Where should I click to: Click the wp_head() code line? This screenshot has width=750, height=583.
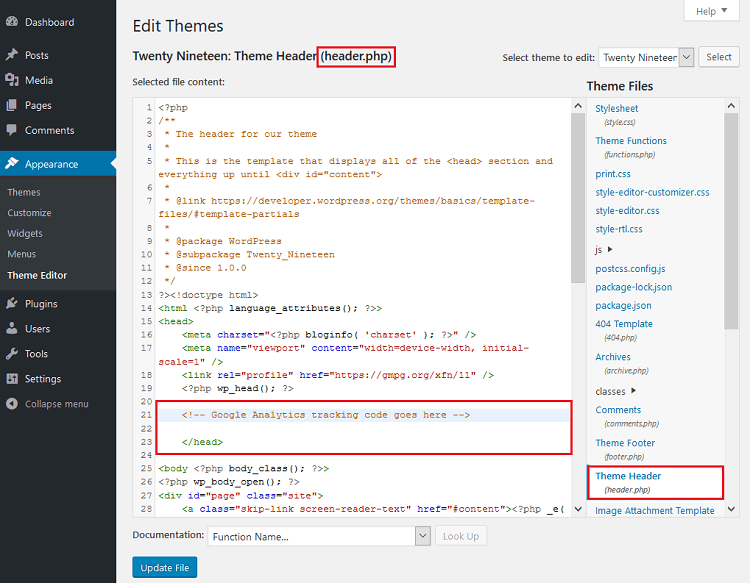pos(237,388)
